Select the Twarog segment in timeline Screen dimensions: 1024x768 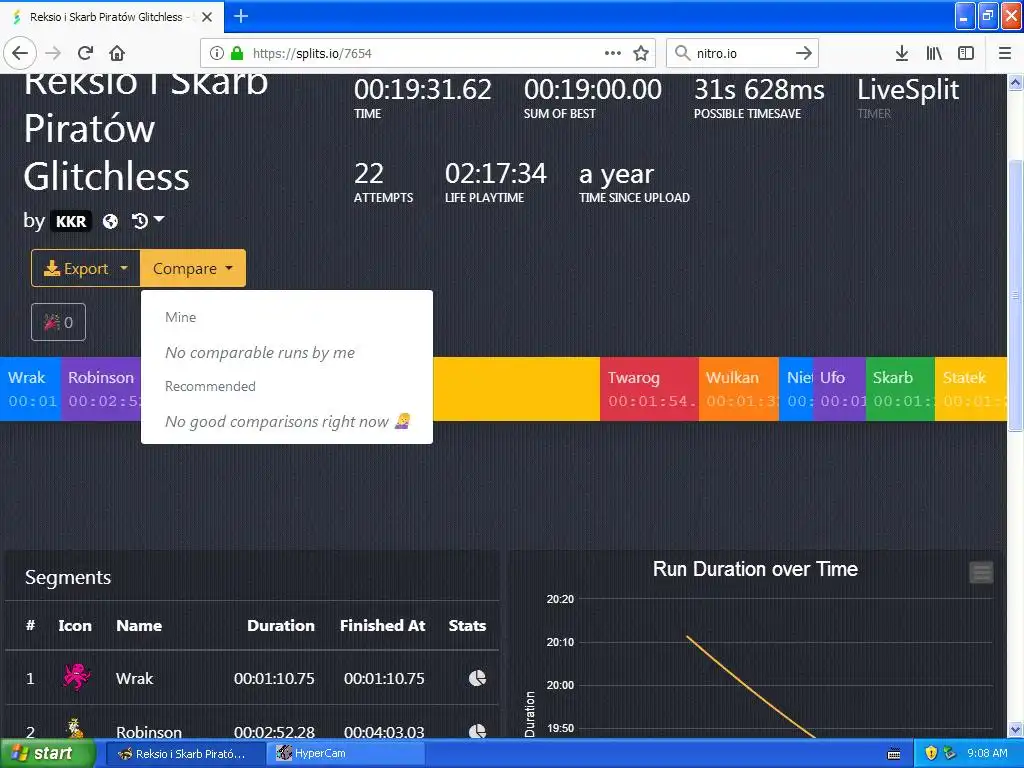click(x=649, y=389)
